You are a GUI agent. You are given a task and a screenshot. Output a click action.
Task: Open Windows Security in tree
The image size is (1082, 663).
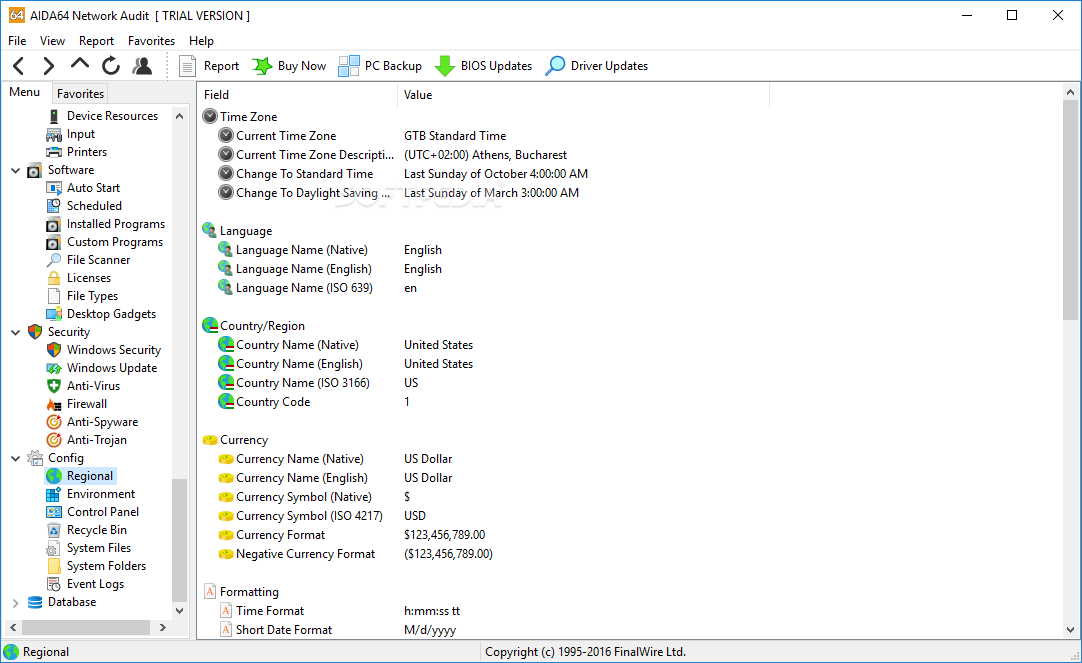click(x=104, y=350)
